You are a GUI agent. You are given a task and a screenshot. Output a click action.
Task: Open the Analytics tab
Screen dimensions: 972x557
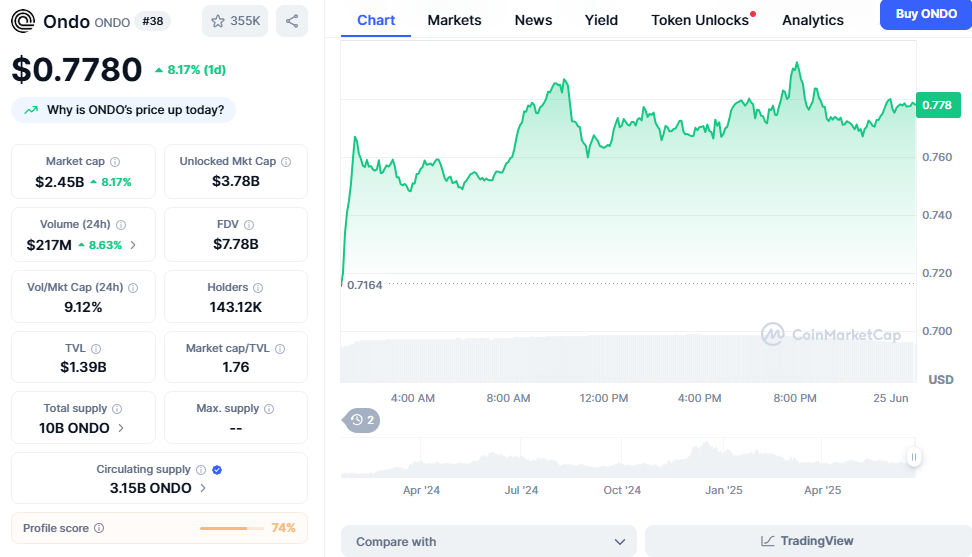pos(813,20)
